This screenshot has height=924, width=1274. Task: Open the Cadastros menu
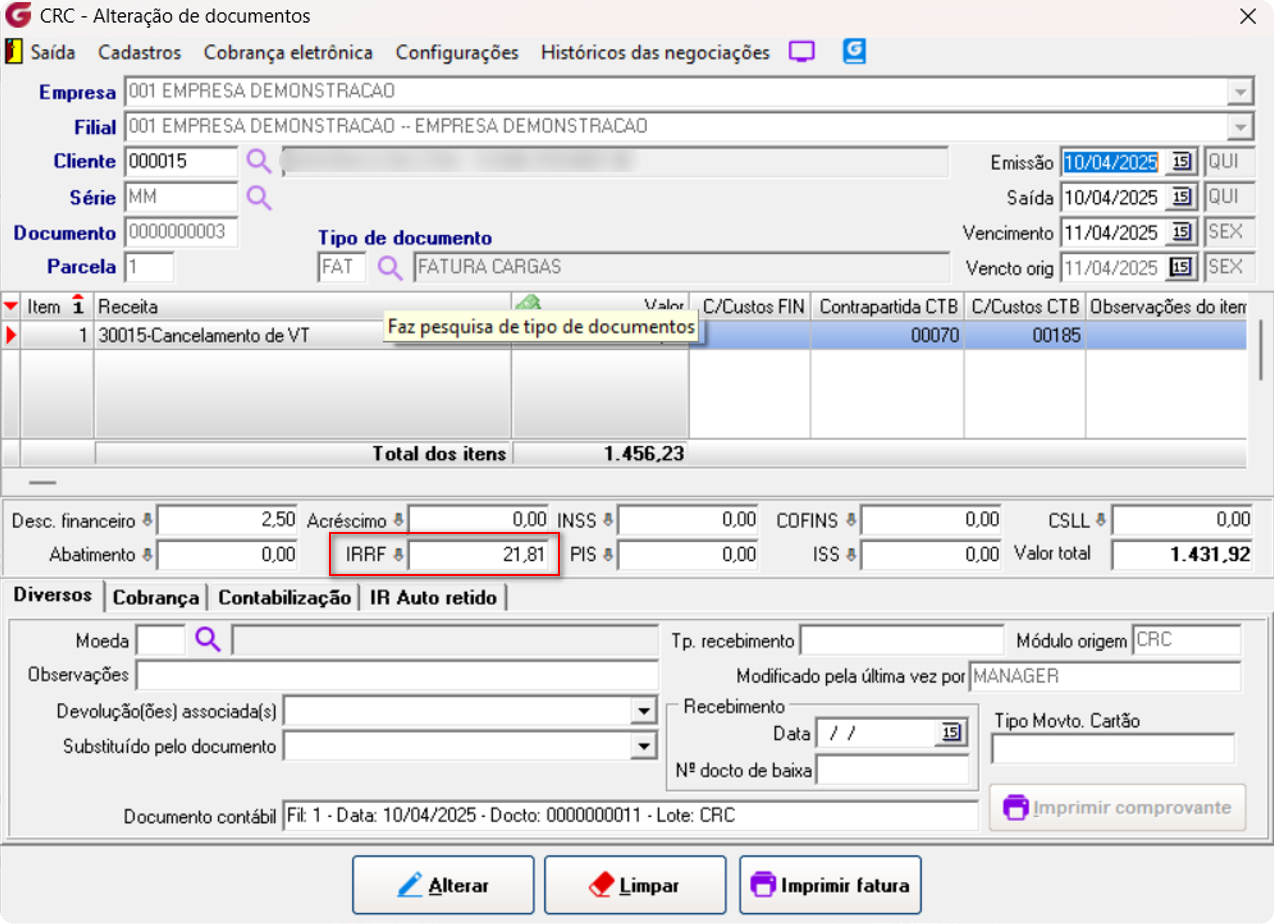point(140,52)
